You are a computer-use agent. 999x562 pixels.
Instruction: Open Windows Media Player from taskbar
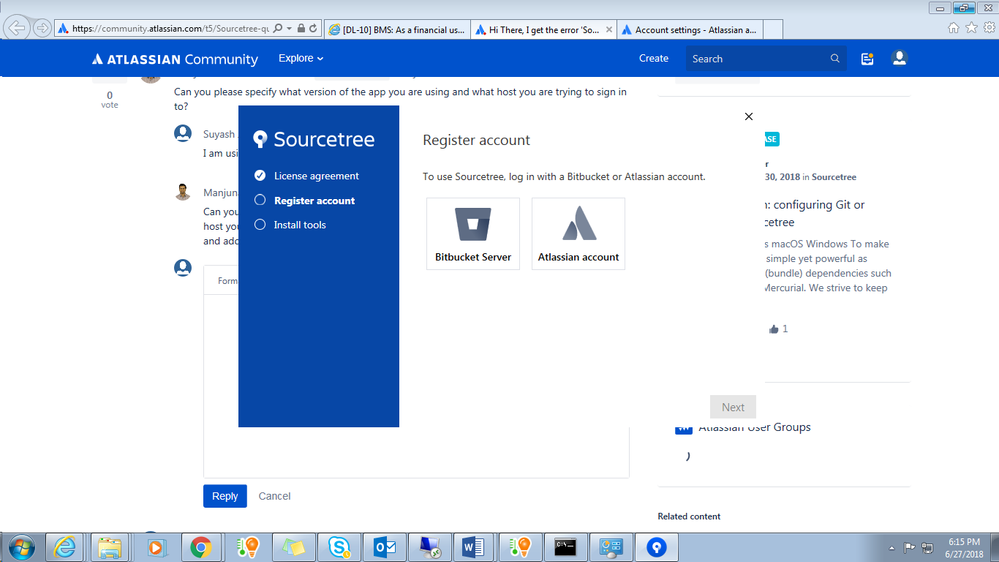pos(155,547)
